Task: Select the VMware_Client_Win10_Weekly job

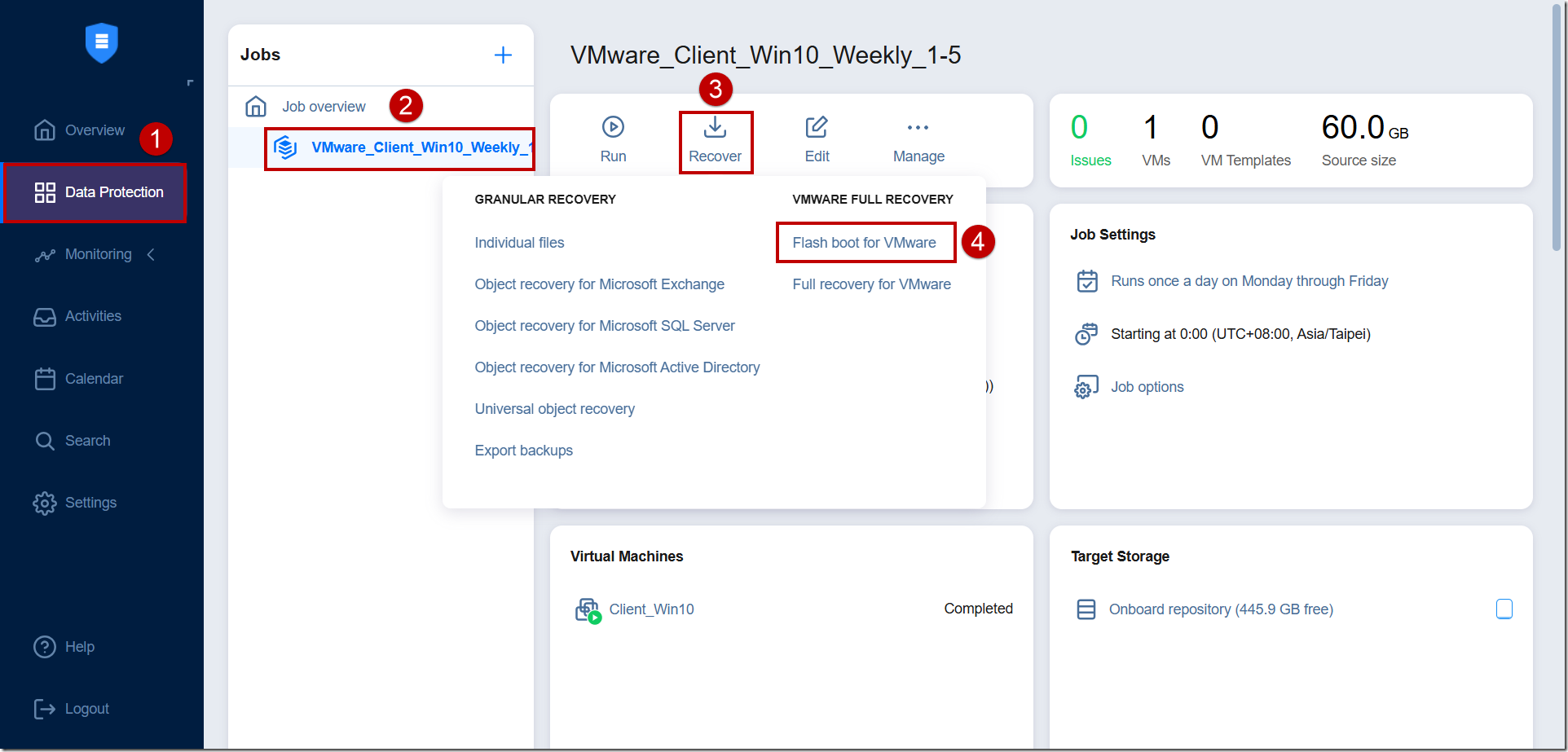Action: tap(422, 147)
